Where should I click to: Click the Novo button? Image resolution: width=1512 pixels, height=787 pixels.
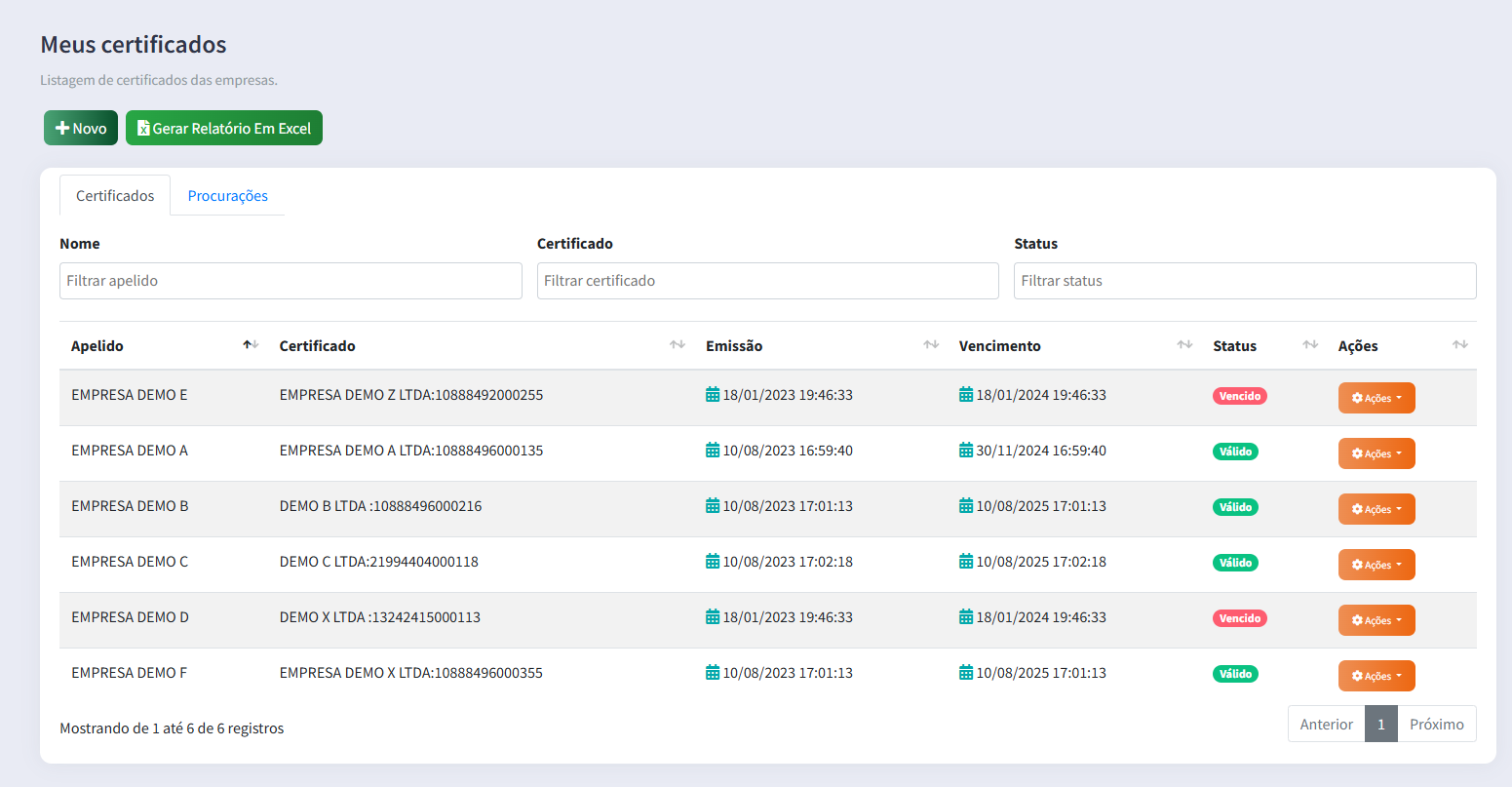pyautogui.click(x=81, y=129)
